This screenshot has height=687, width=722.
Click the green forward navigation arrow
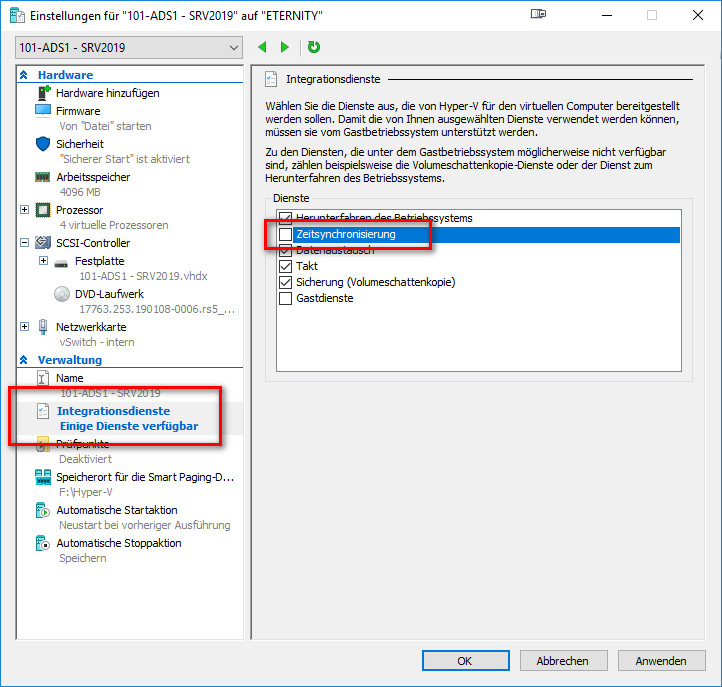pos(285,47)
